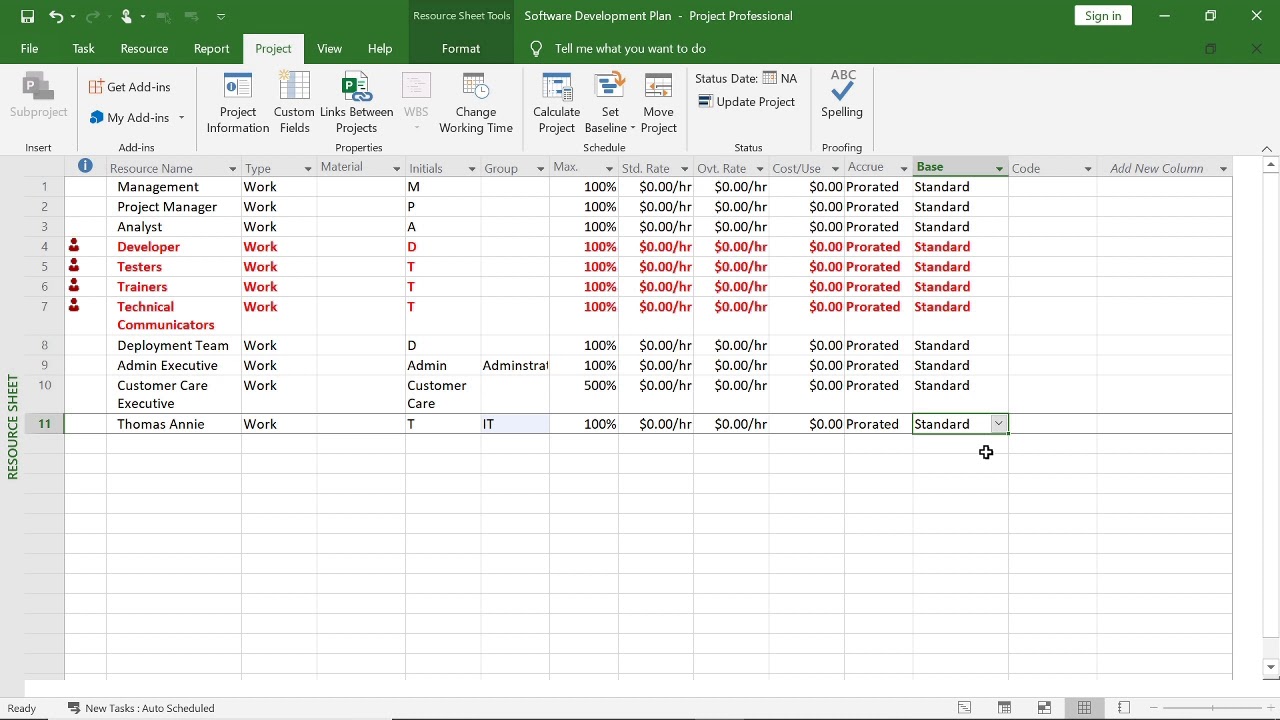Click overallocated indicator on Developer row

(x=74, y=246)
